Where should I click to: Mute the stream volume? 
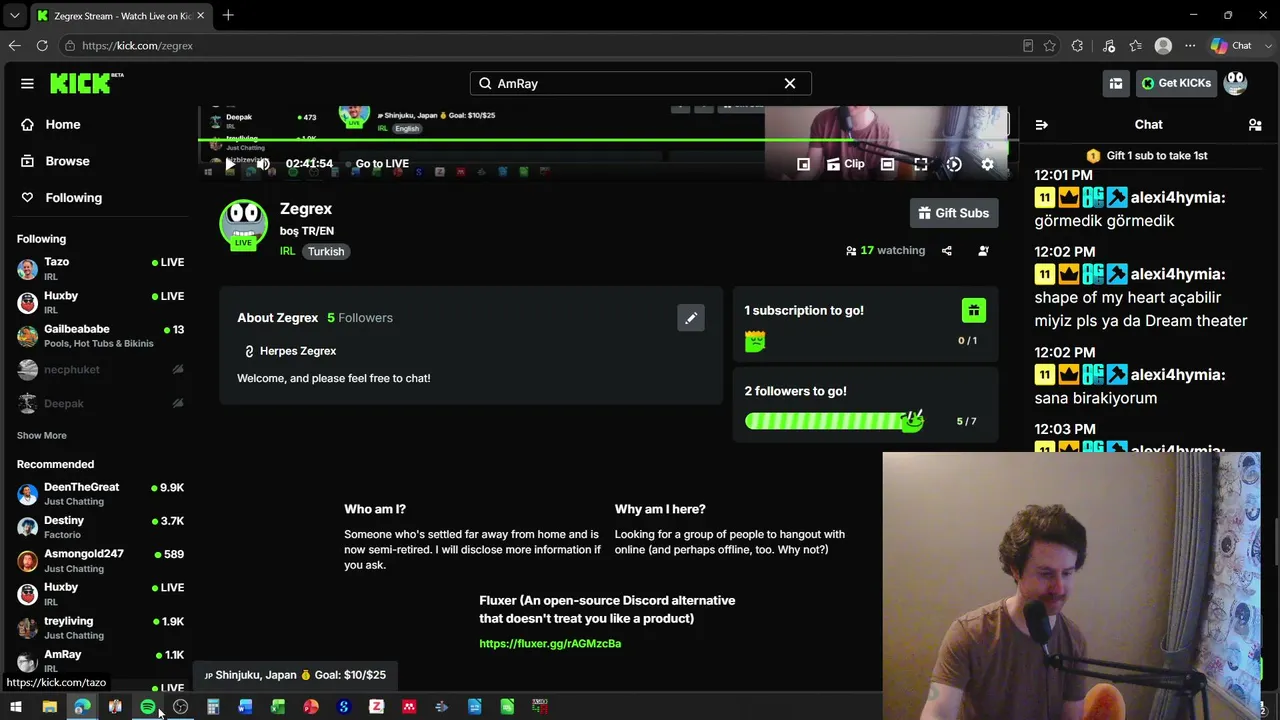pos(263,164)
